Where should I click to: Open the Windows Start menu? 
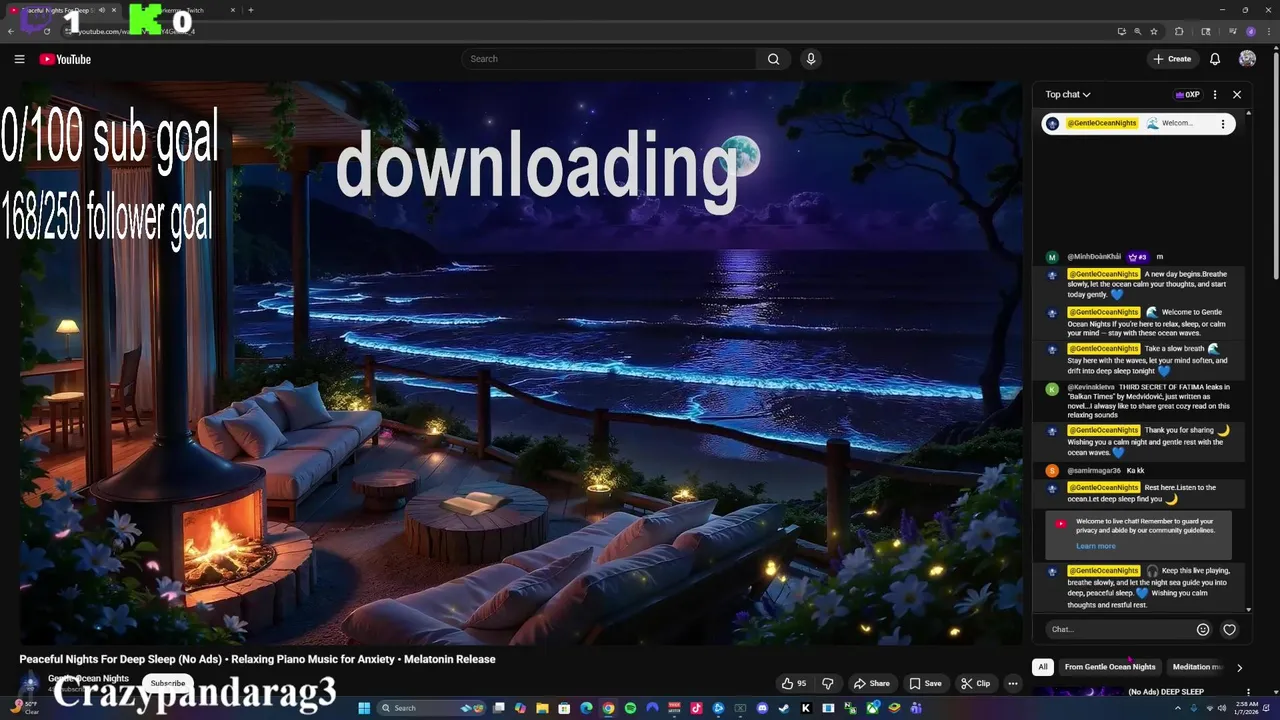364,708
